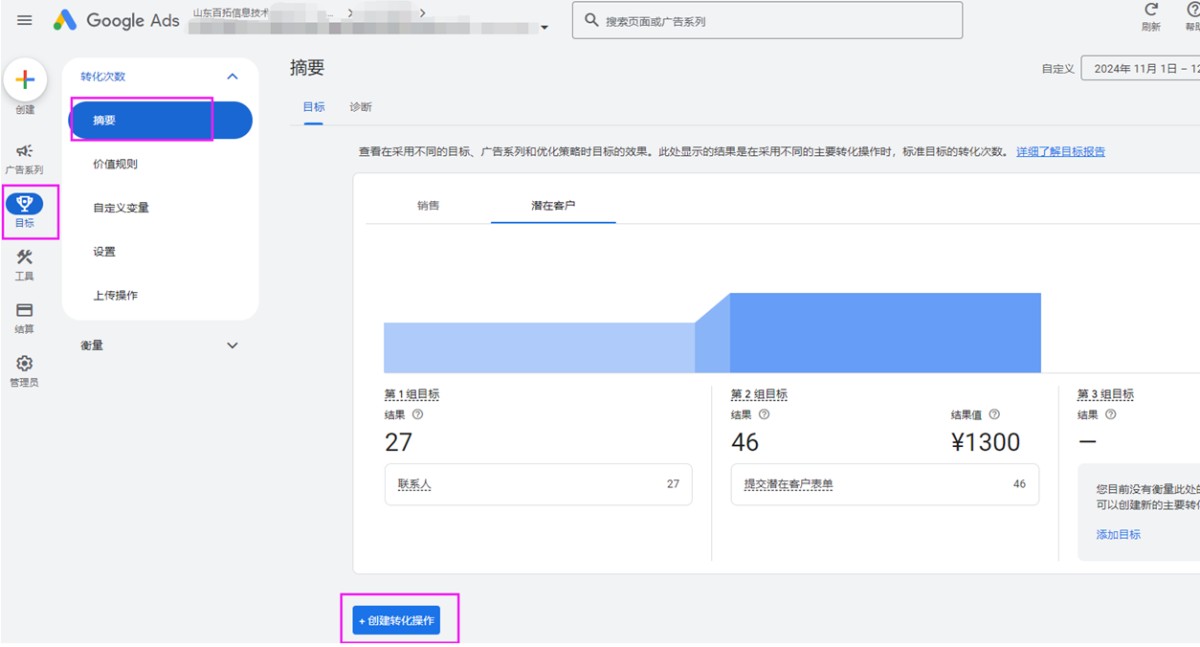The width and height of the screenshot is (1200, 647).
Task: Click the 第3组目标 heading
Action: coord(1105,394)
